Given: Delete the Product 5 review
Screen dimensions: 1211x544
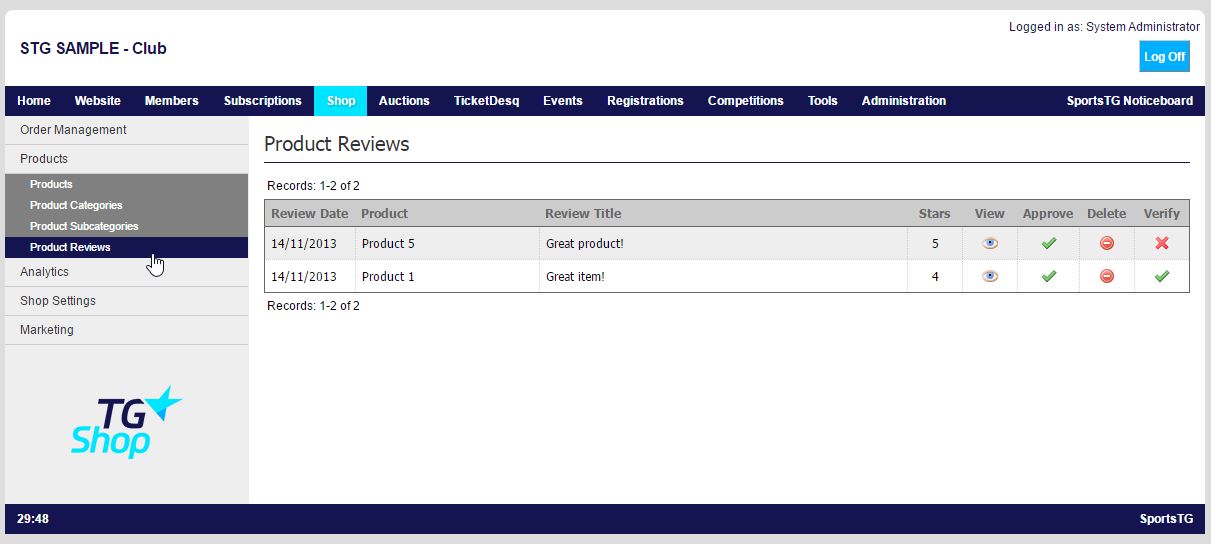Looking at the screenshot, I should tap(1107, 243).
